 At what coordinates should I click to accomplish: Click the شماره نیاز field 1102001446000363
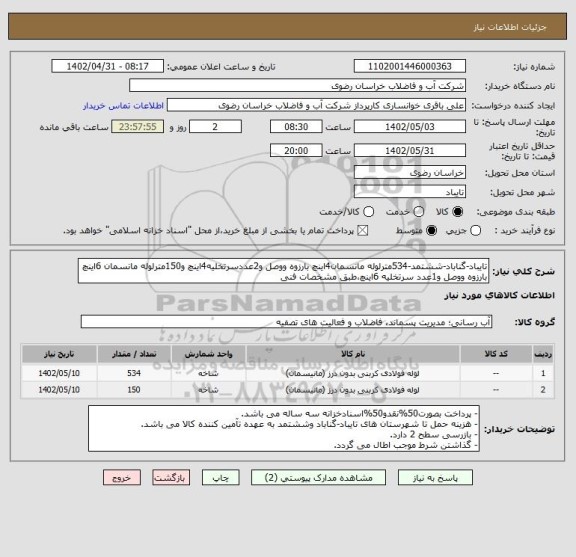pos(410,67)
